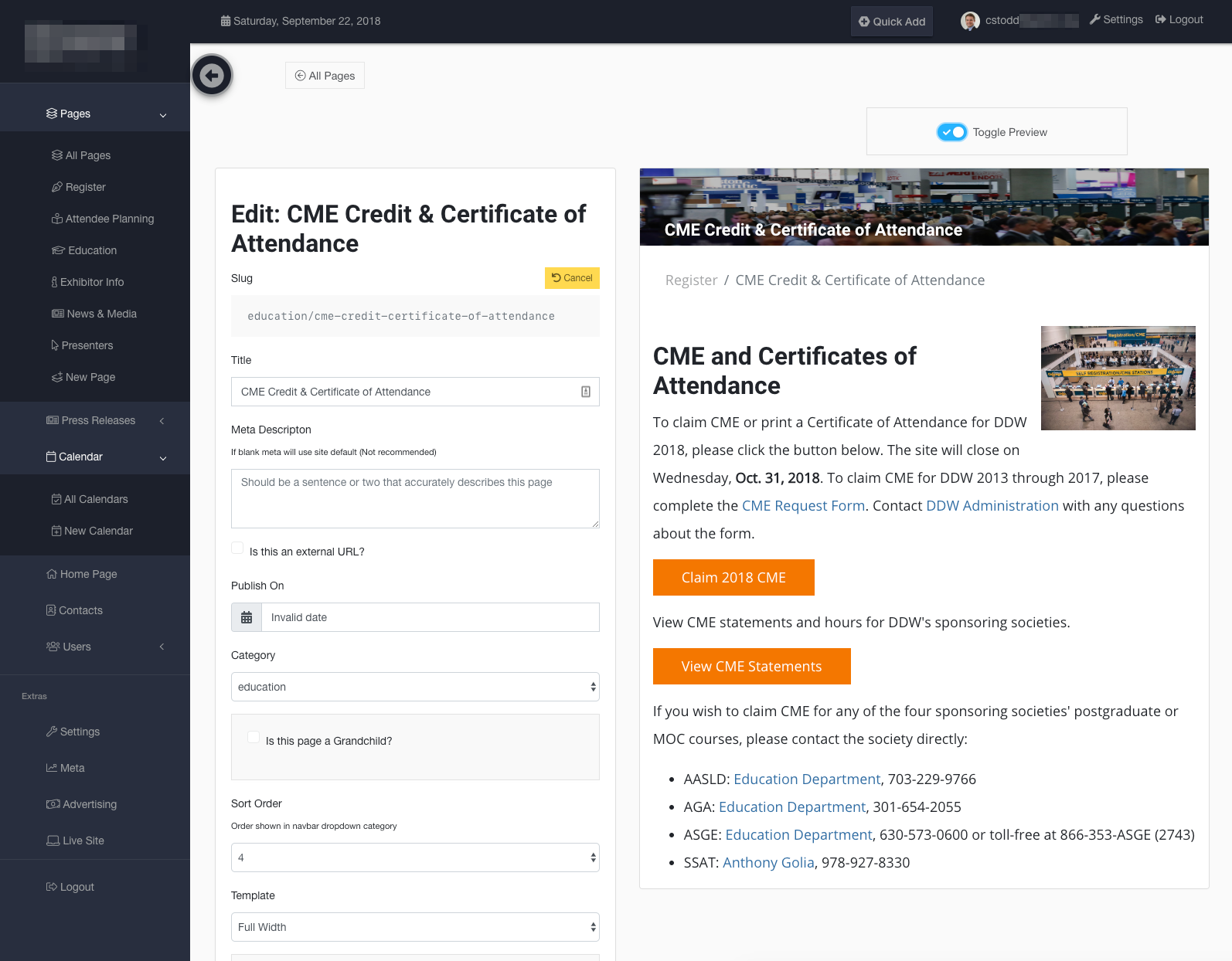Click the user avatar in top bar
Screen dimensions: 1232x961
point(970,21)
